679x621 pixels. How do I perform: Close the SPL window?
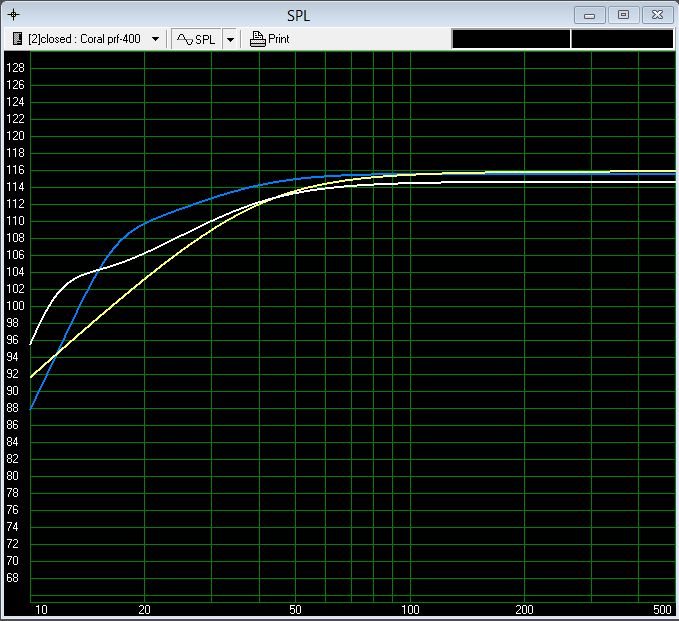pyautogui.click(x=656, y=14)
